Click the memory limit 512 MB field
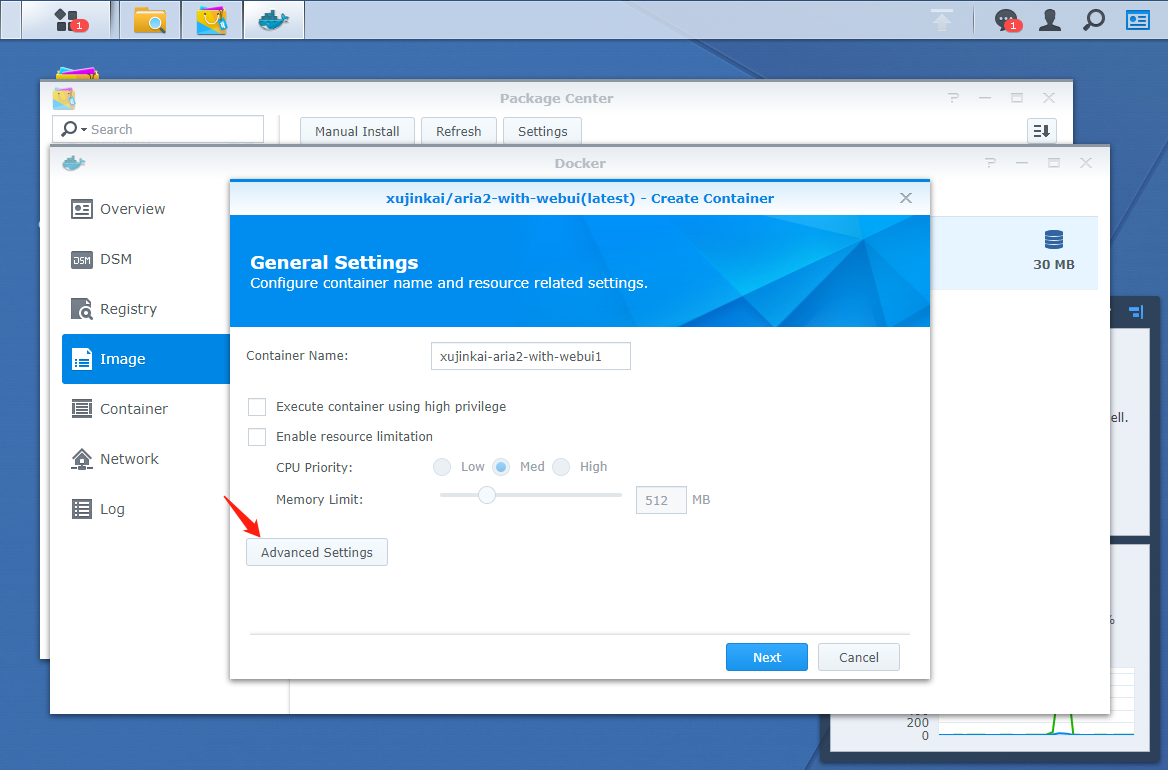Image resolution: width=1168 pixels, height=770 pixels. pos(661,500)
